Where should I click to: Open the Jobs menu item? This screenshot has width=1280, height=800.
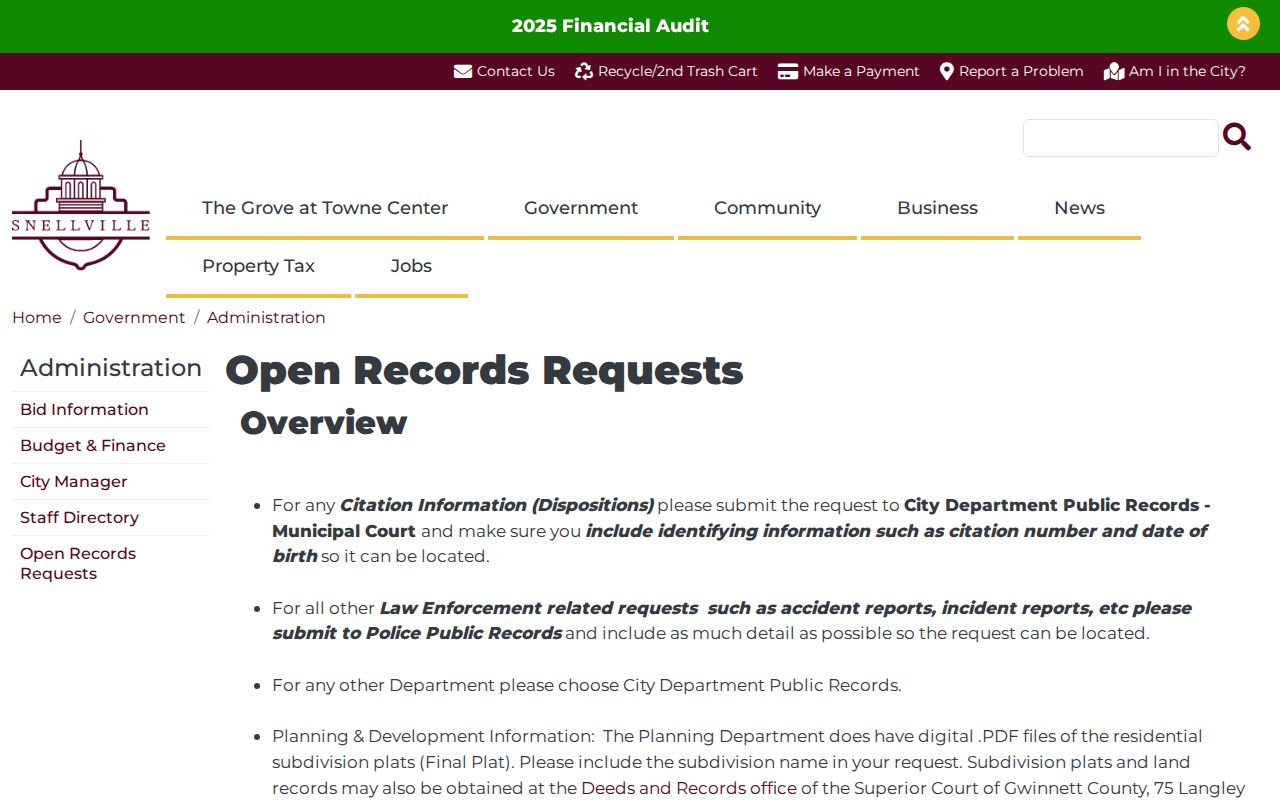pyautogui.click(x=411, y=266)
